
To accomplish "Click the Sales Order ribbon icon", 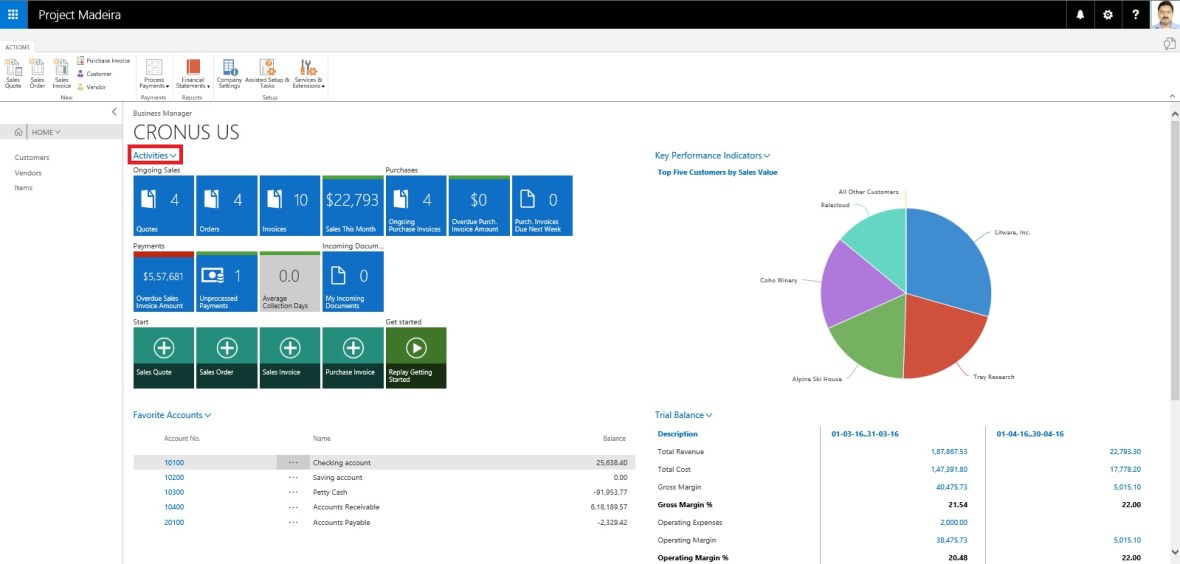I will tap(37, 73).
